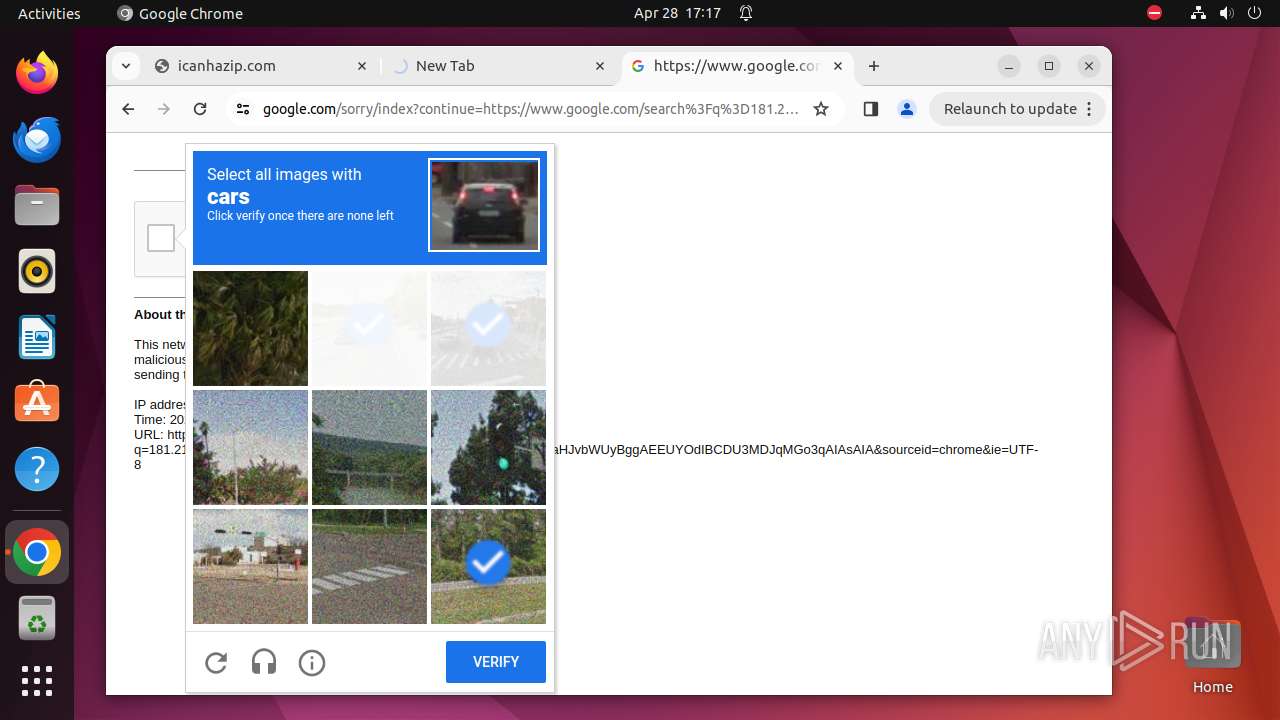Open network status icon in system tray
Image resolution: width=1280 pixels, height=720 pixels.
point(1198,13)
